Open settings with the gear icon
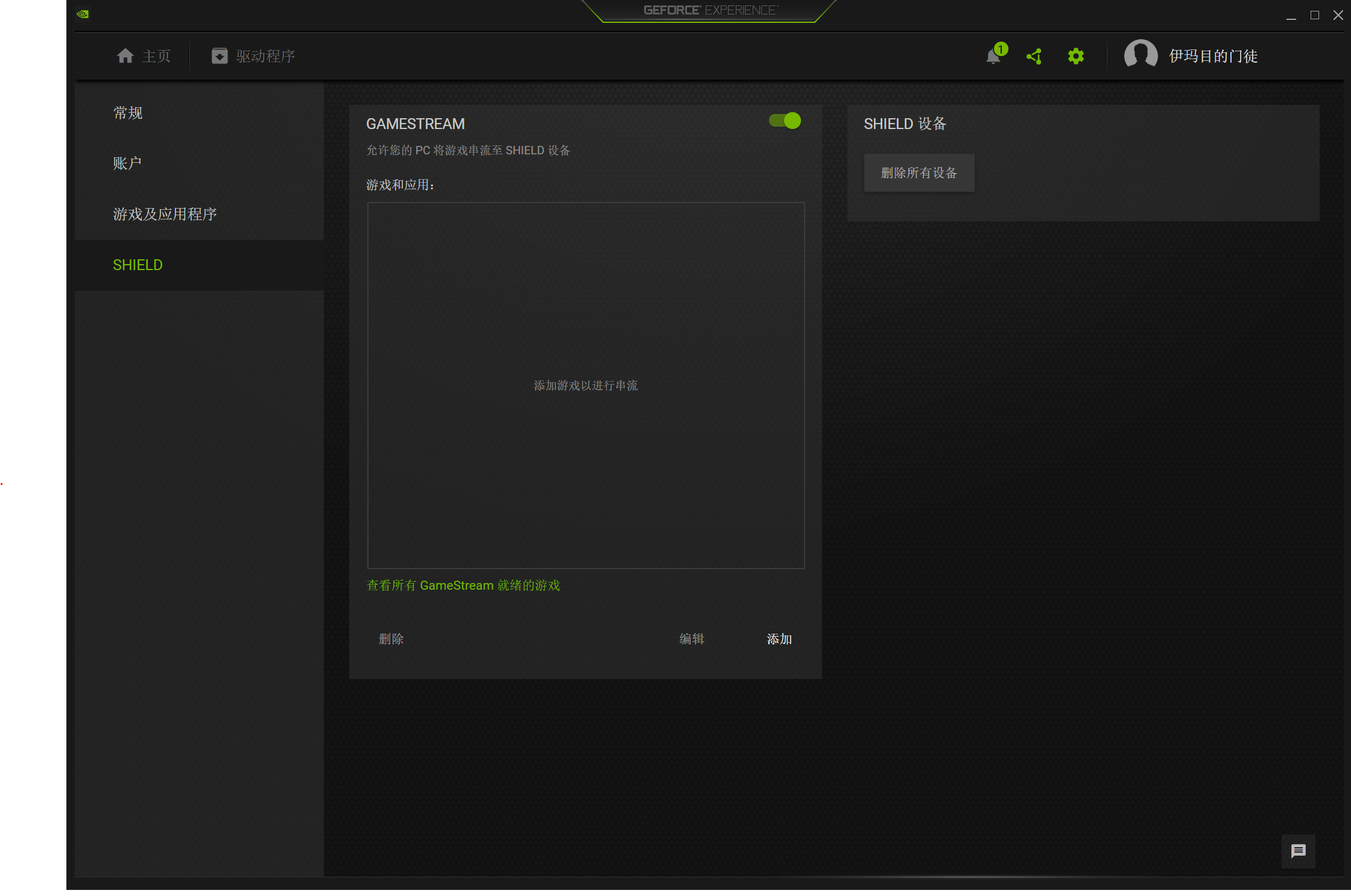Image resolution: width=1351 pixels, height=896 pixels. pyautogui.click(x=1075, y=57)
